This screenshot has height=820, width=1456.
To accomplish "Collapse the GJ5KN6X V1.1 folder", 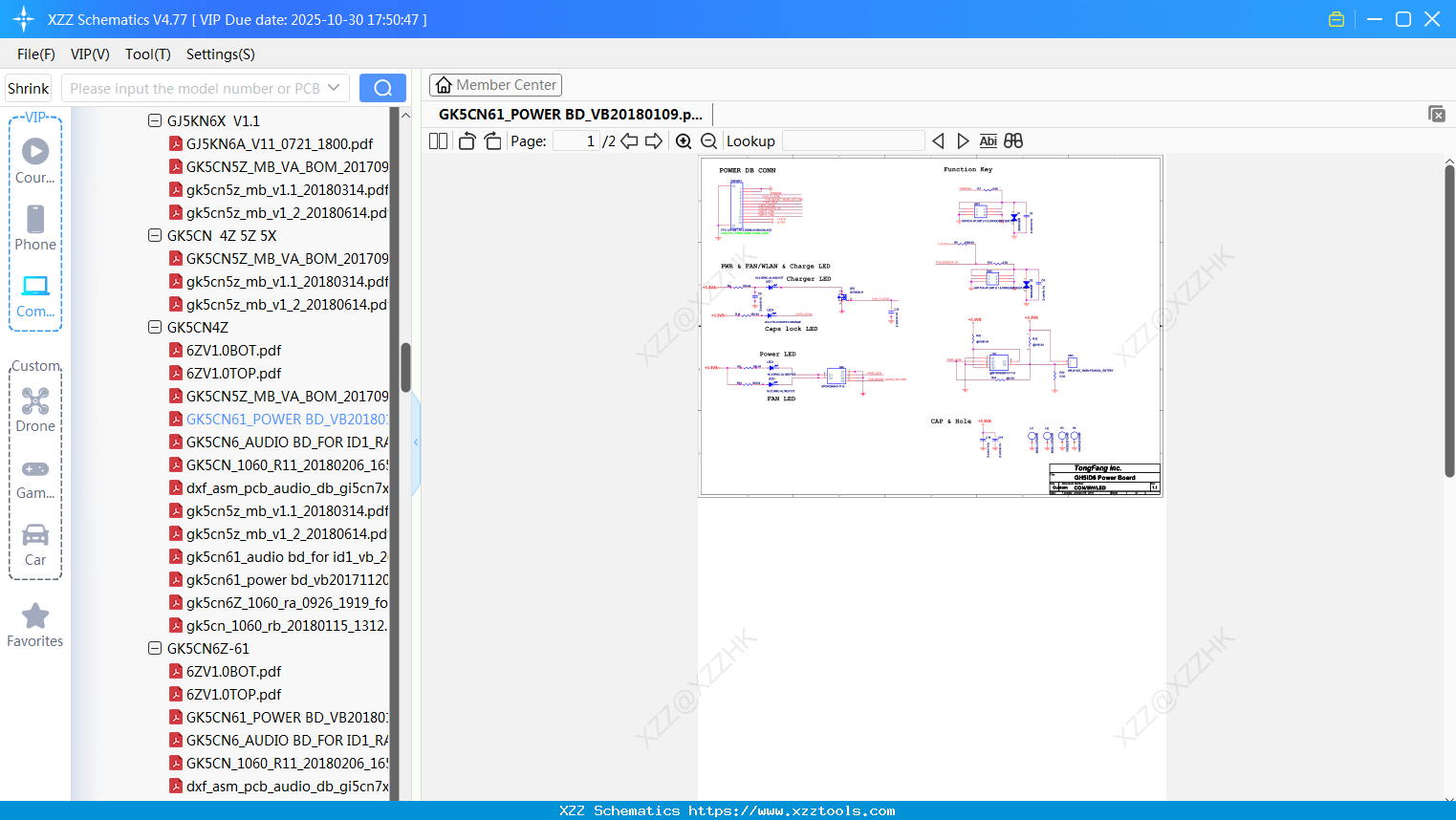I will (x=155, y=120).
